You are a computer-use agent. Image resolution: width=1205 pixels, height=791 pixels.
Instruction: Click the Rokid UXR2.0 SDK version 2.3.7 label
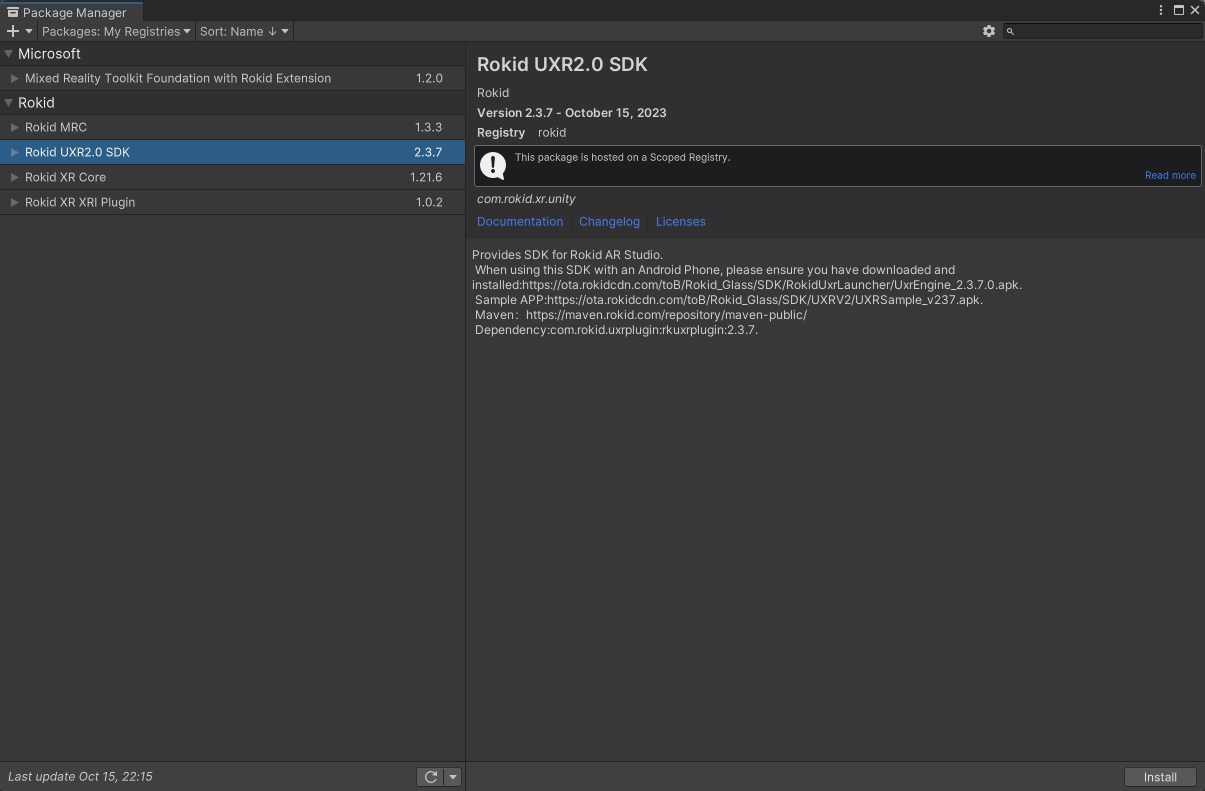(428, 152)
